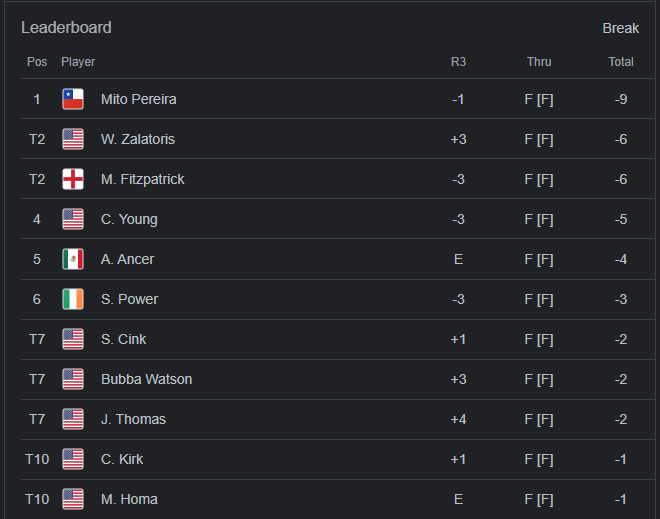Click the Break status label
Image resolution: width=660 pixels, height=519 pixels.
(620, 28)
